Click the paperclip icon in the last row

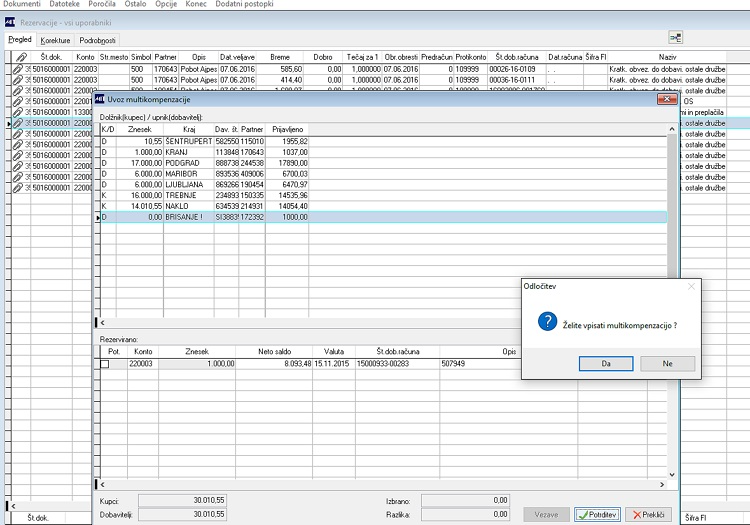click(x=20, y=187)
